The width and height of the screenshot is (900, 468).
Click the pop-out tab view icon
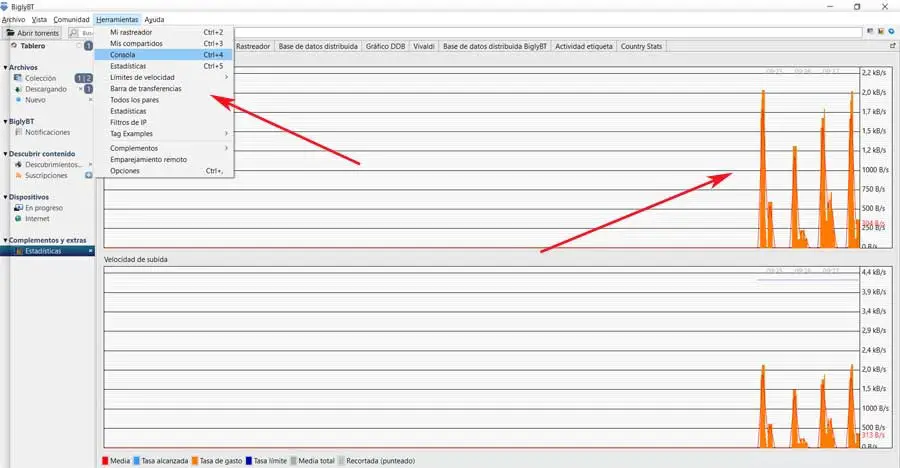(x=893, y=46)
